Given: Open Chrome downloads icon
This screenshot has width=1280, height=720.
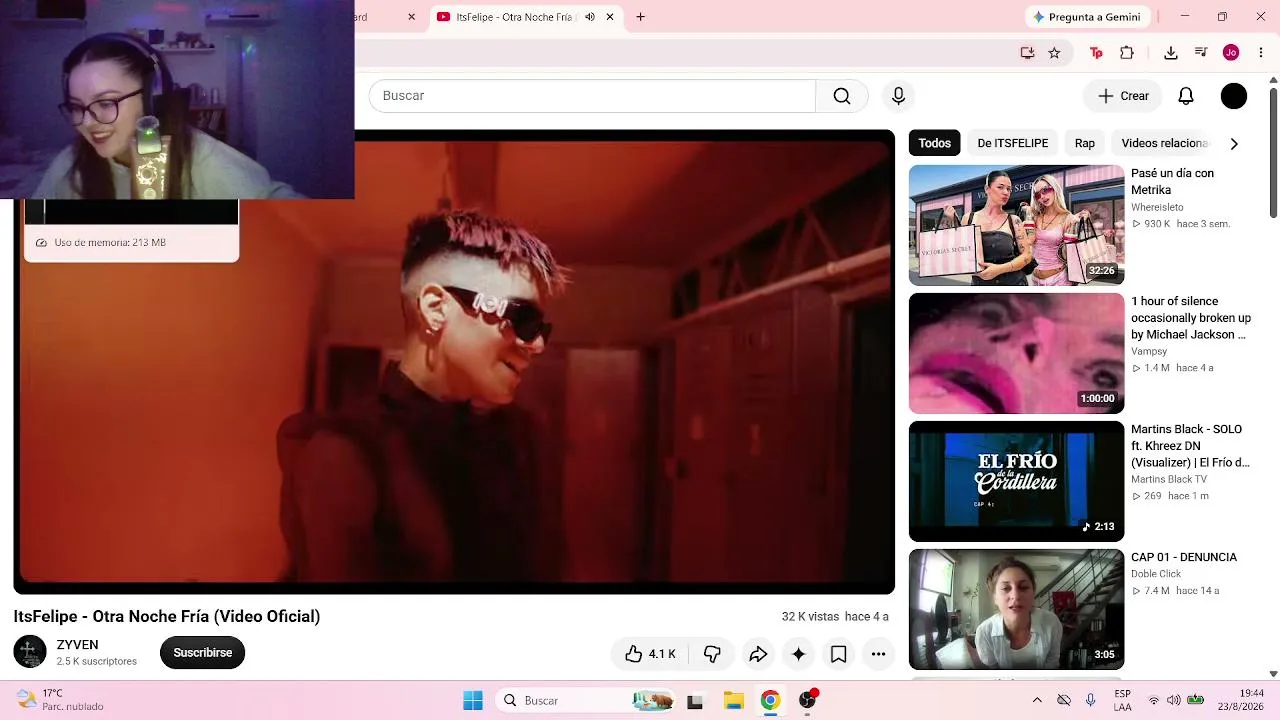Looking at the screenshot, I should pyautogui.click(x=1171, y=53).
